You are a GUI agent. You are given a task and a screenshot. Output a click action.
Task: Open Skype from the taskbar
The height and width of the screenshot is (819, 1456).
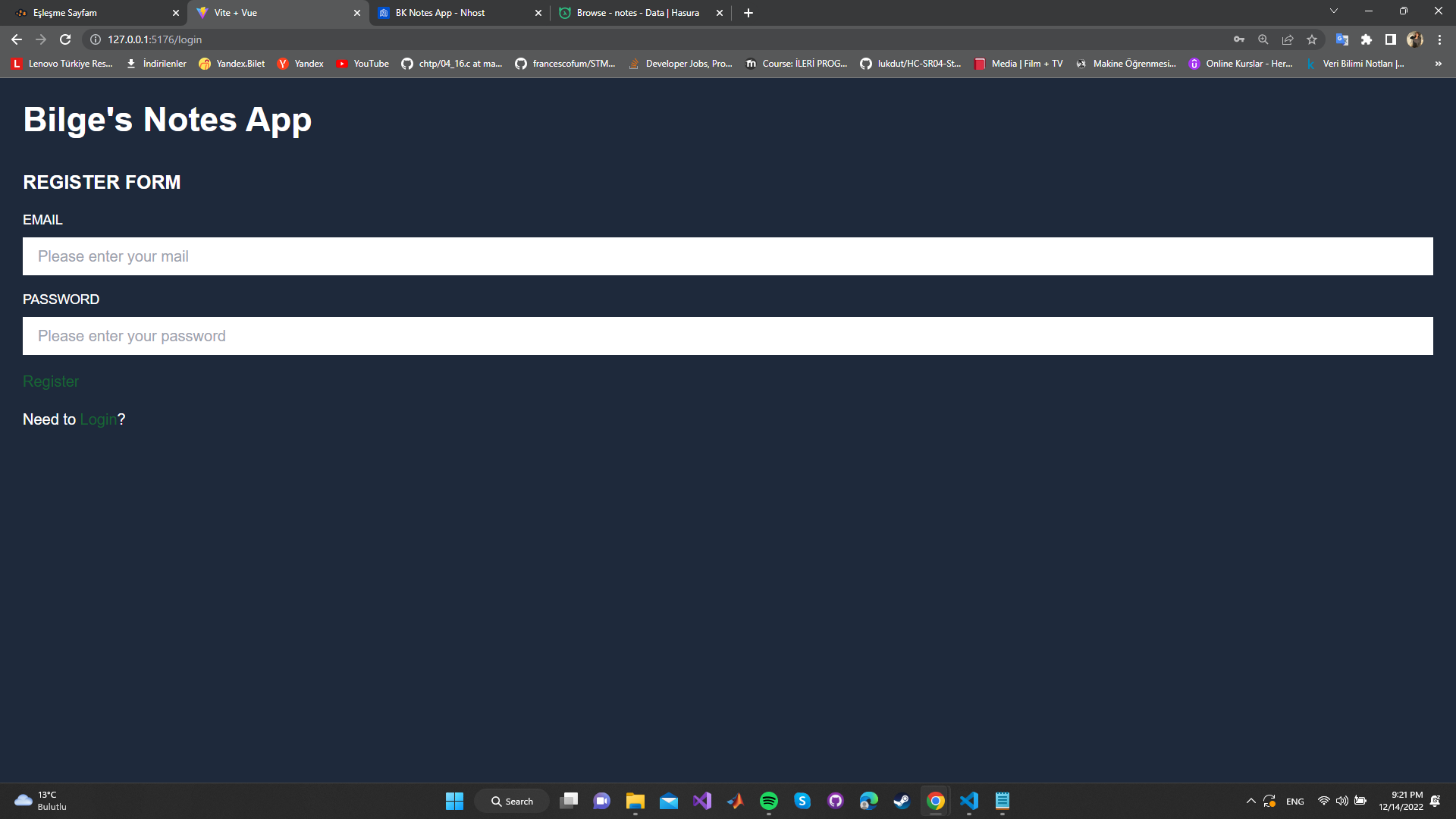pos(802,801)
